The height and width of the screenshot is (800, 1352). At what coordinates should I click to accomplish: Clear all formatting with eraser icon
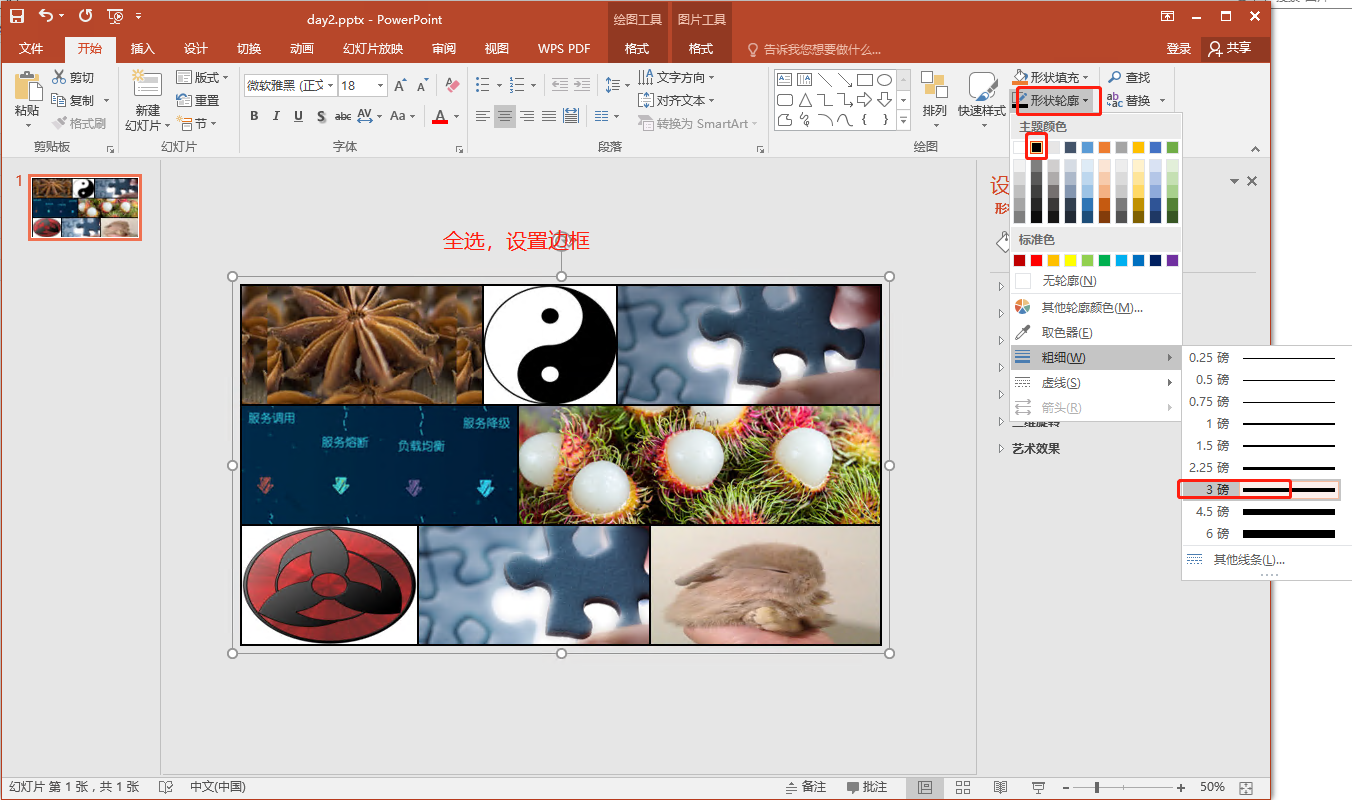[x=452, y=85]
